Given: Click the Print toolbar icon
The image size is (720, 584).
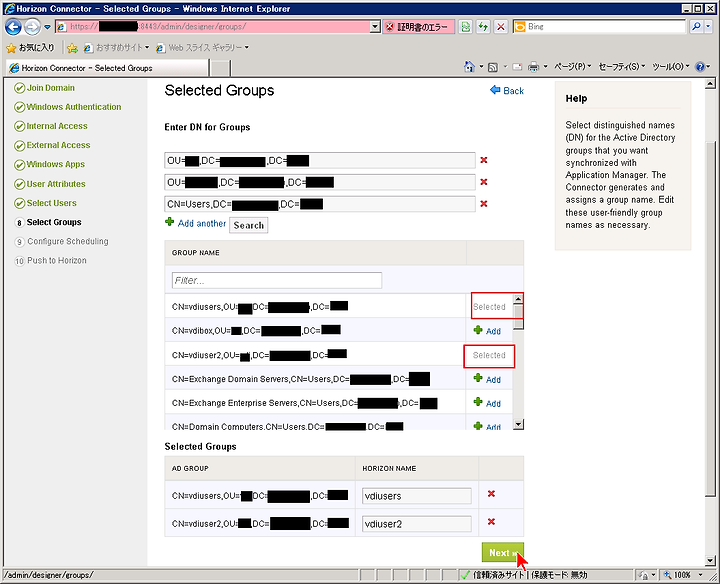Looking at the screenshot, I should pyautogui.click(x=533, y=67).
